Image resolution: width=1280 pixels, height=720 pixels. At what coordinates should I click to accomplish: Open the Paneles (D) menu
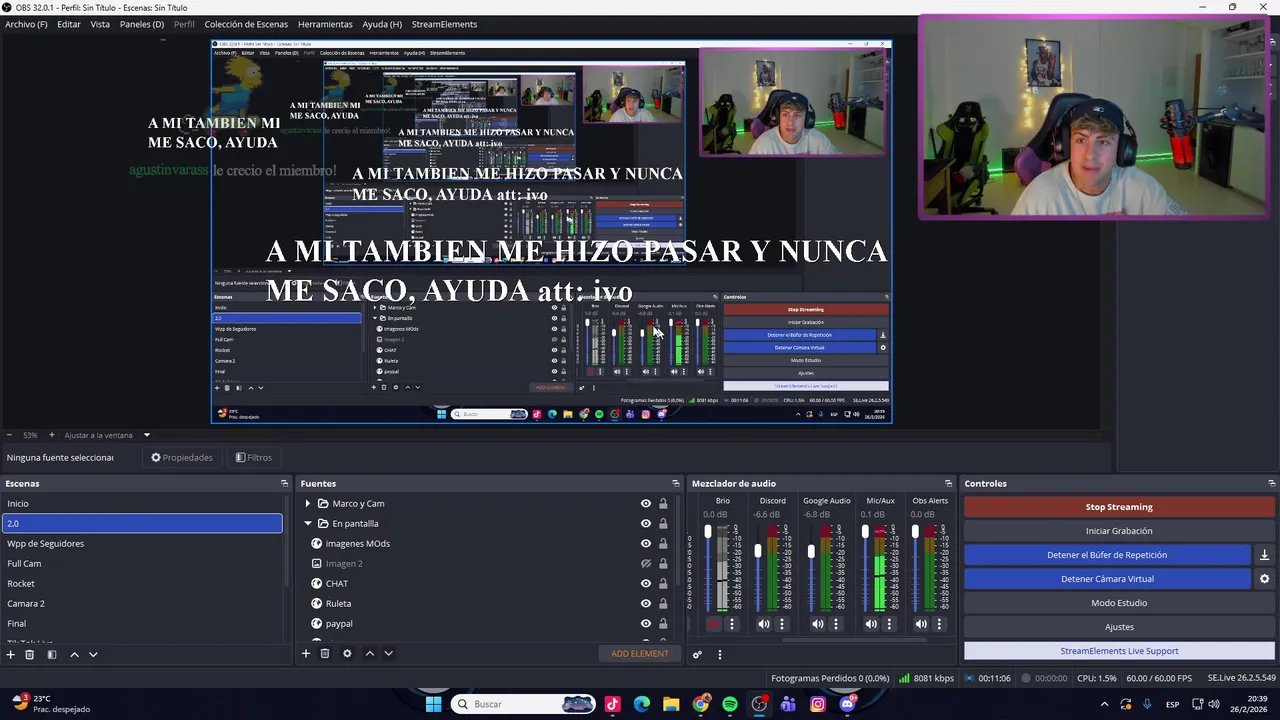[142, 24]
